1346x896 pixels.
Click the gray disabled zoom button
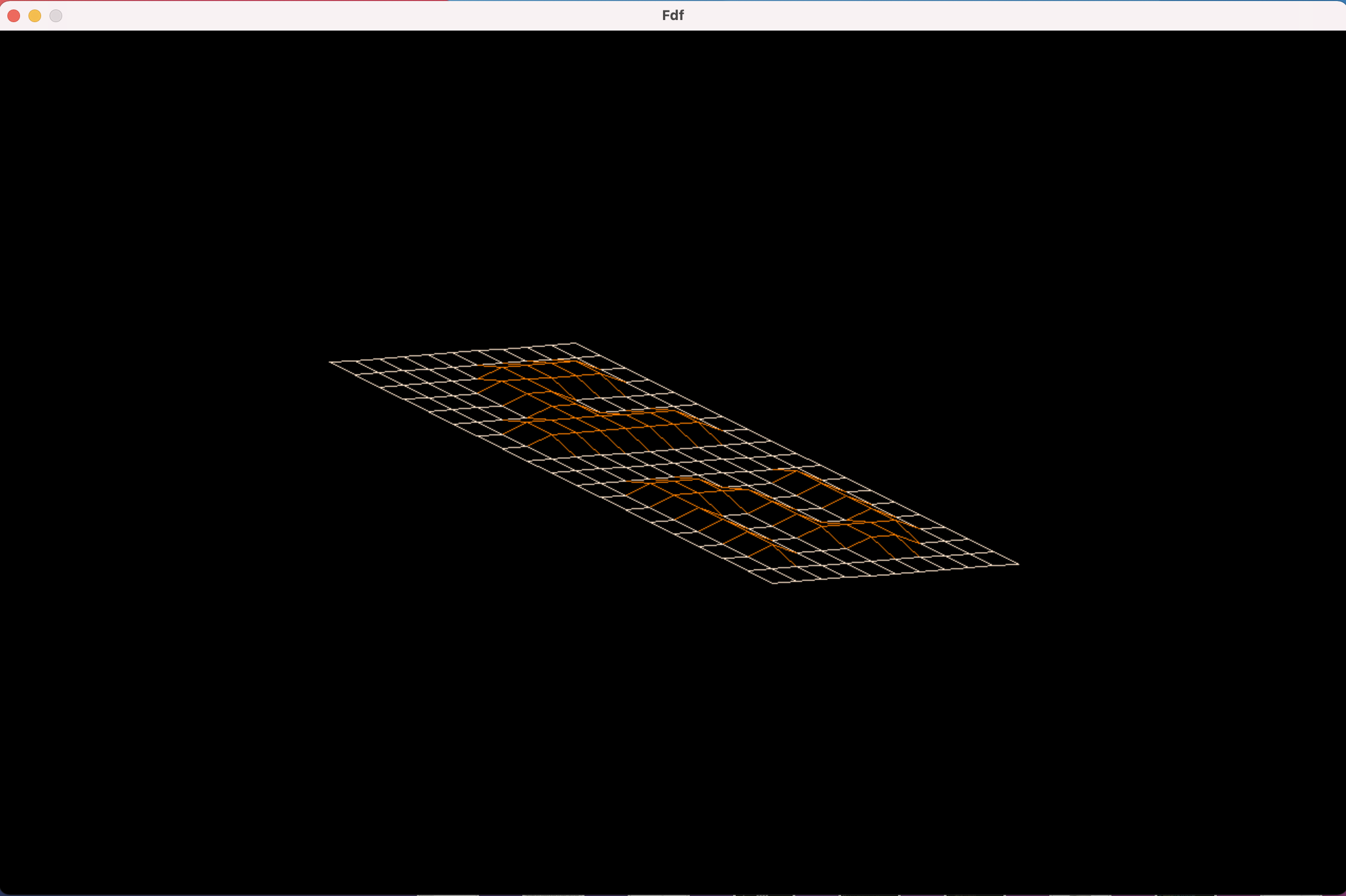[56, 16]
